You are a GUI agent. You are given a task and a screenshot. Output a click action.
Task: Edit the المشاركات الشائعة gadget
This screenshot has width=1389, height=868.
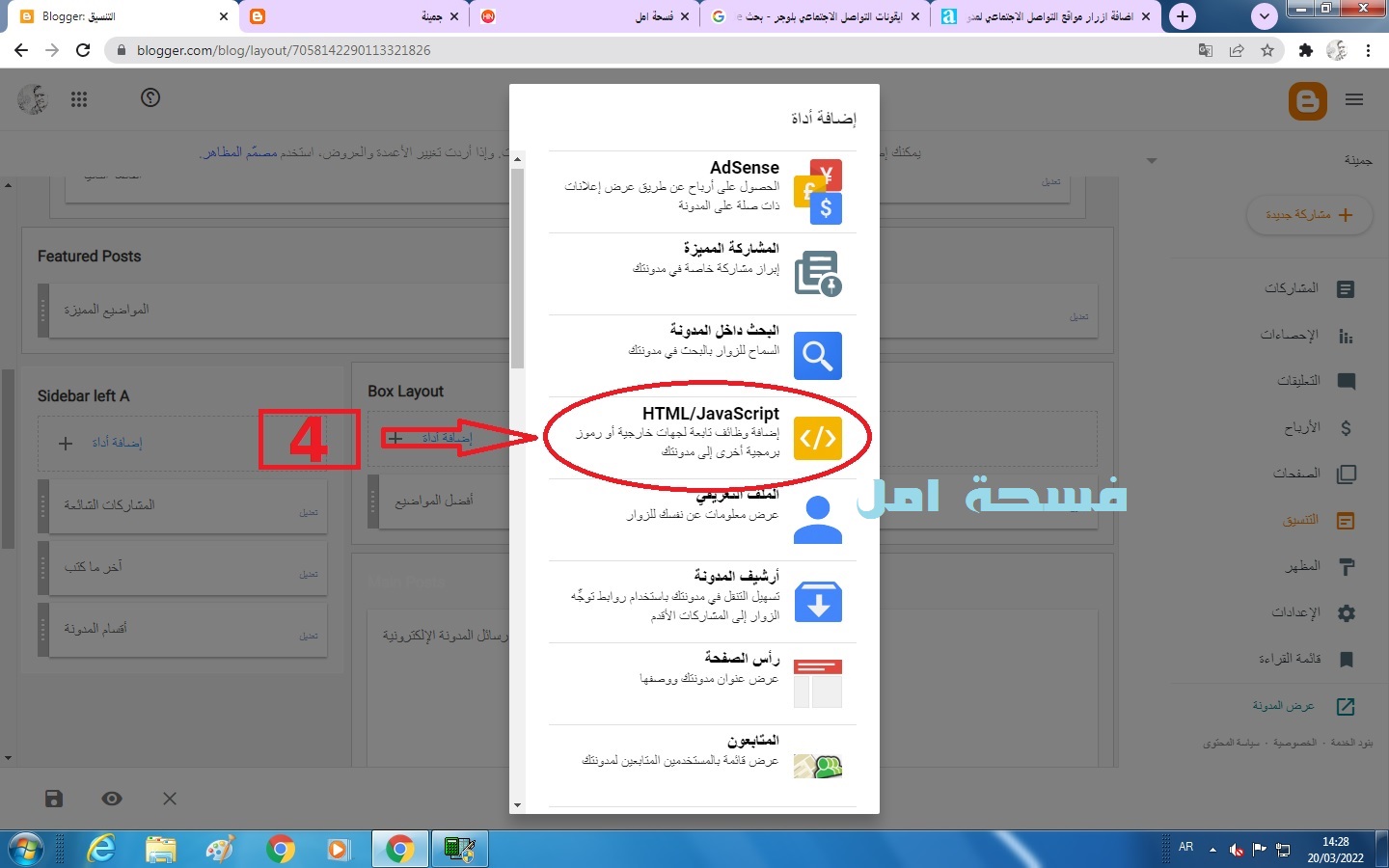(309, 512)
